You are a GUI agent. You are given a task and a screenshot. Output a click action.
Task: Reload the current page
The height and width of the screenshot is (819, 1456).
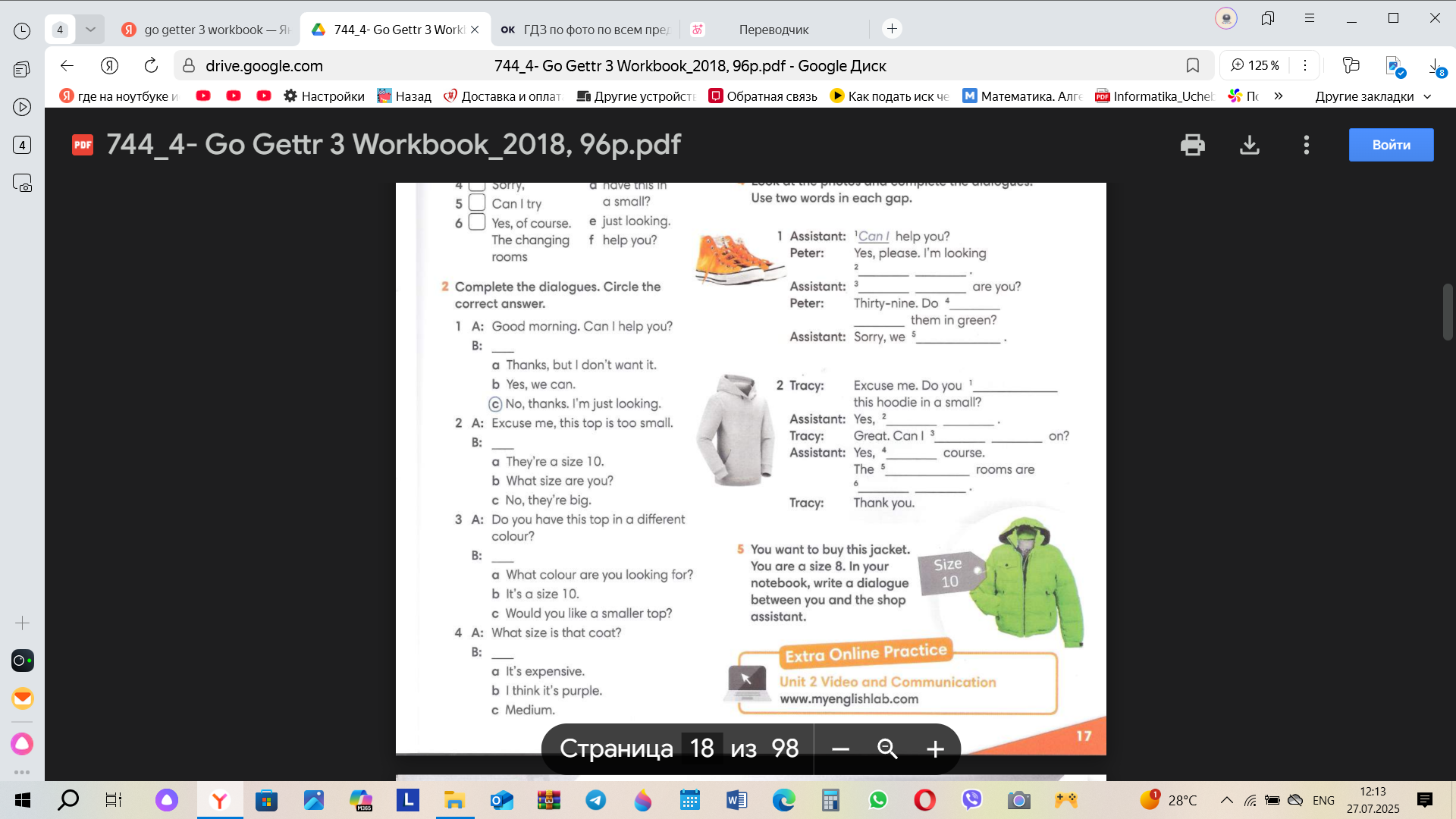tap(151, 66)
